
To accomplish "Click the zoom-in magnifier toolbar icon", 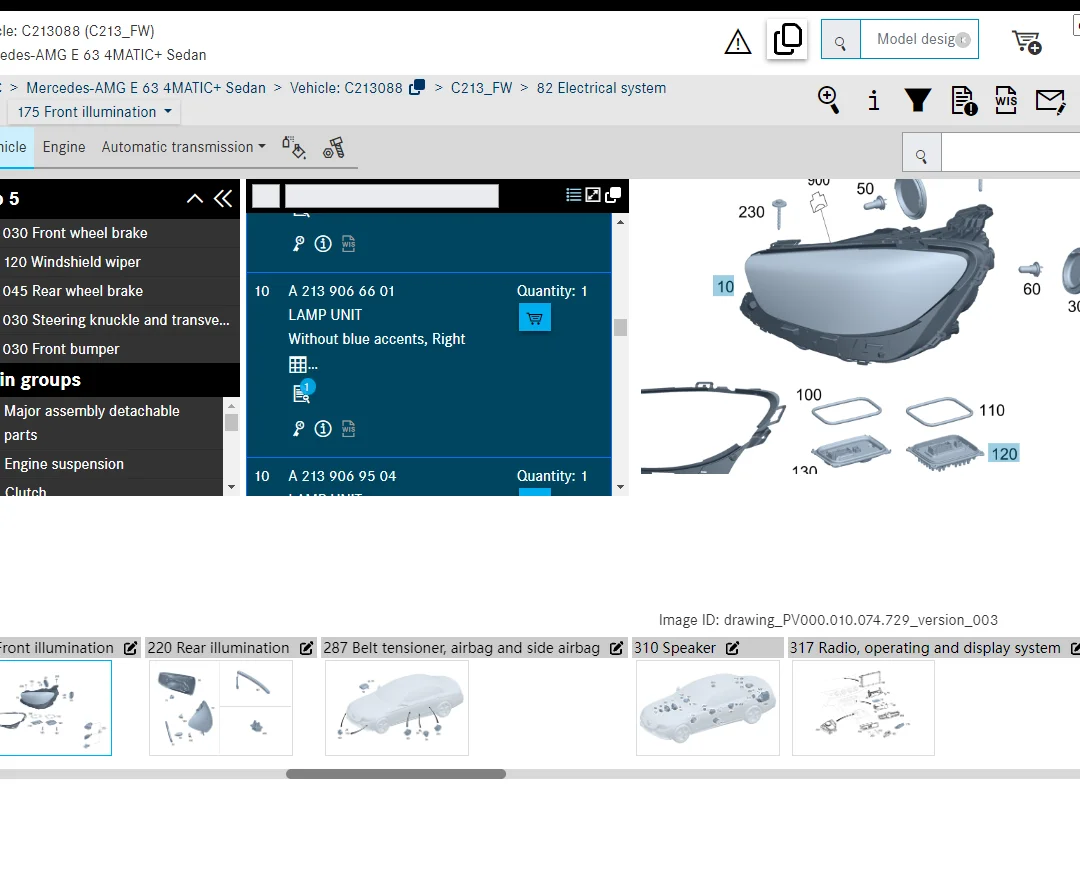I will tap(829, 100).
